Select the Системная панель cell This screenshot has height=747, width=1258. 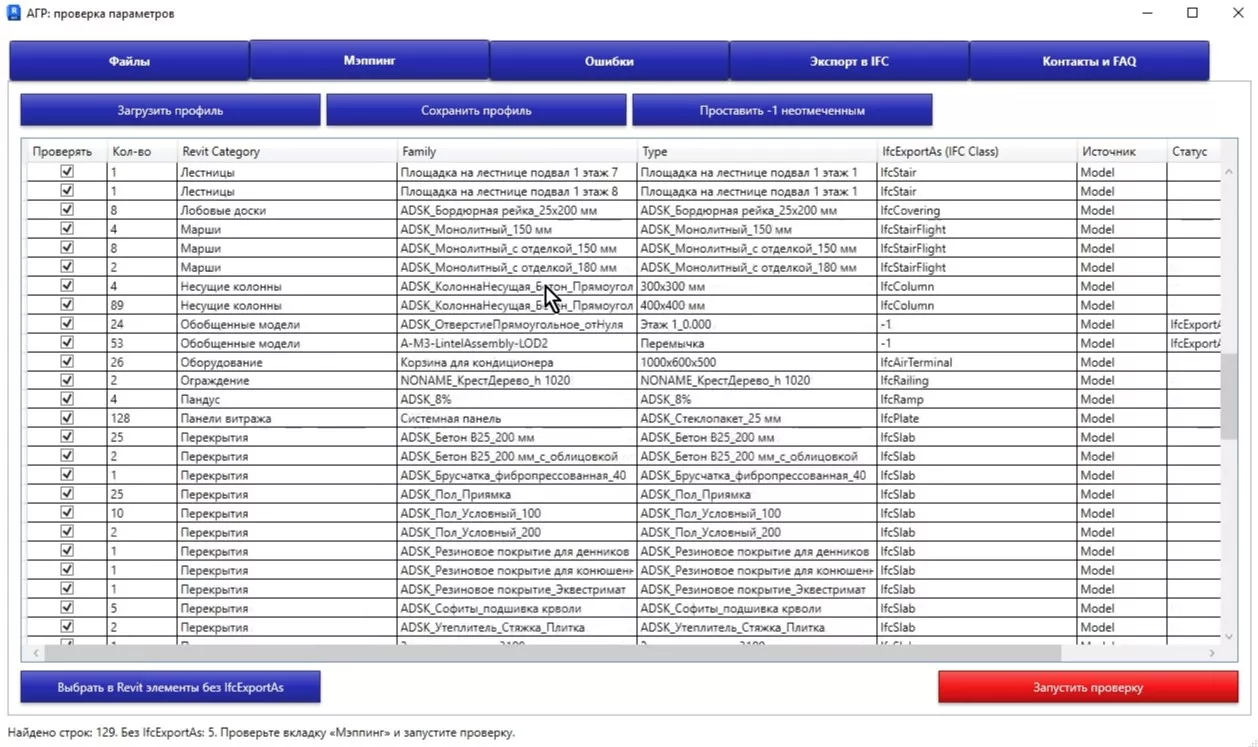[517, 419]
